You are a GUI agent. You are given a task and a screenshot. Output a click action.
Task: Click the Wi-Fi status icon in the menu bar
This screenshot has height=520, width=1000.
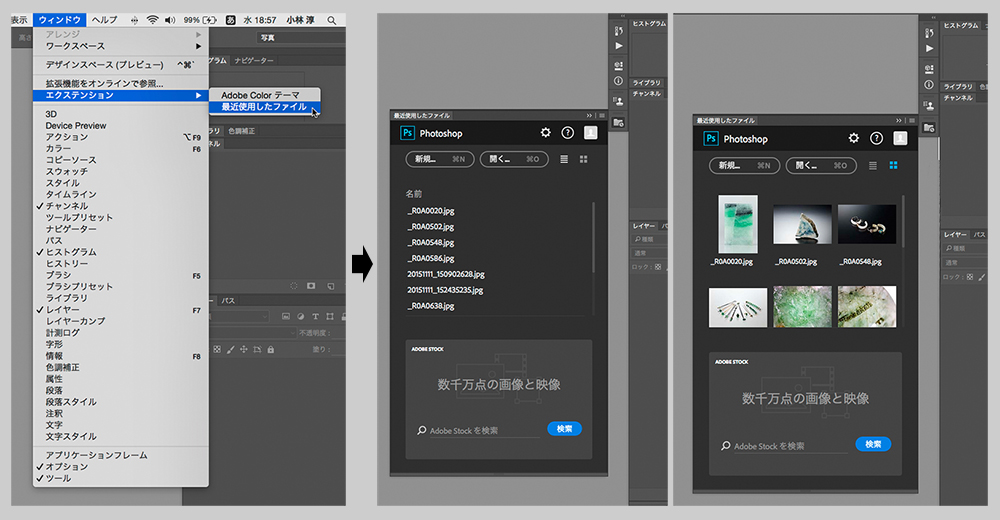point(152,20)
